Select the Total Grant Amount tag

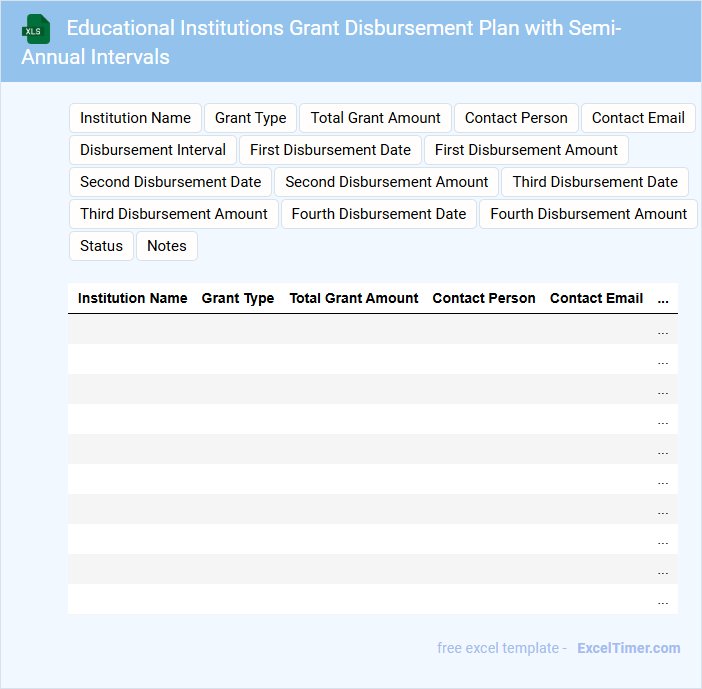point(375,118)
